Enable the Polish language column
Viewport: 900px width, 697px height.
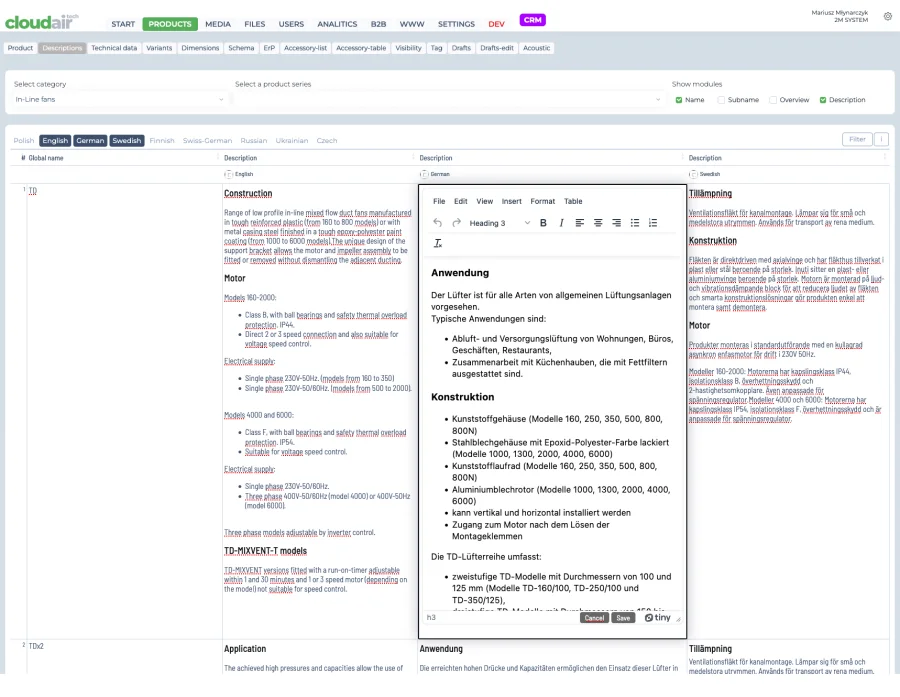click(24, 141)
